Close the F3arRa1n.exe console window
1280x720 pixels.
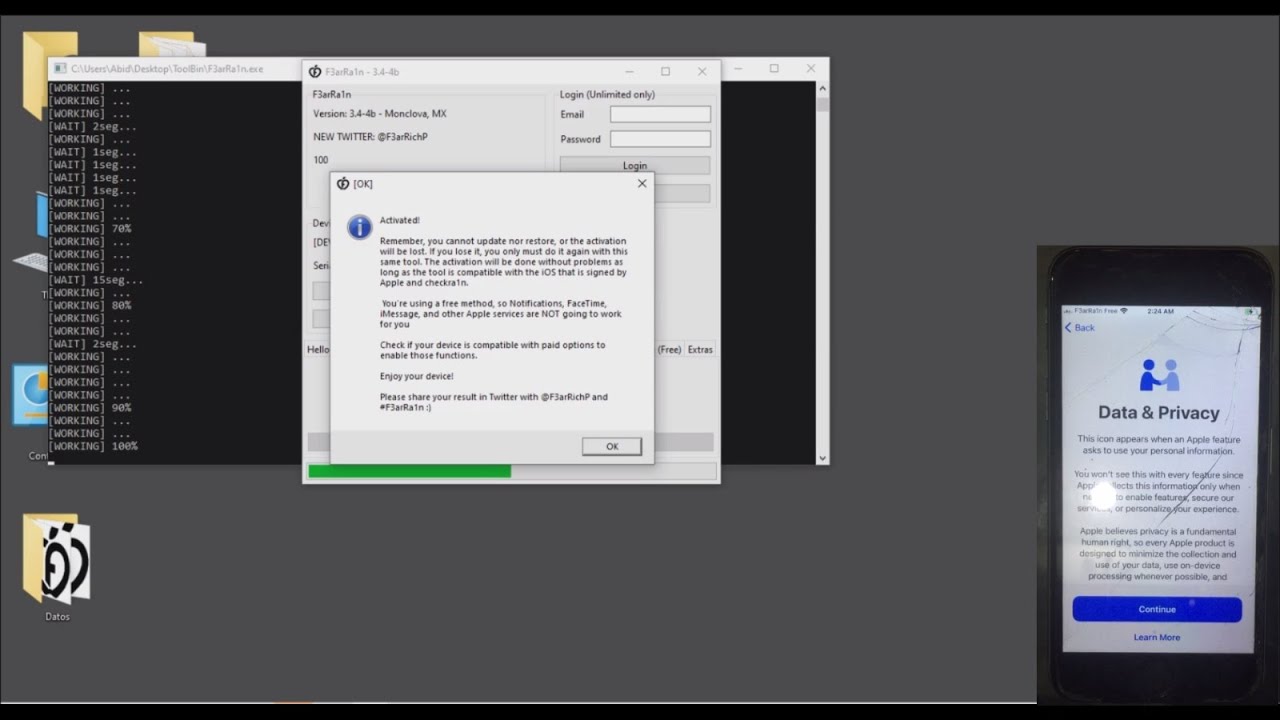(811, 69)
